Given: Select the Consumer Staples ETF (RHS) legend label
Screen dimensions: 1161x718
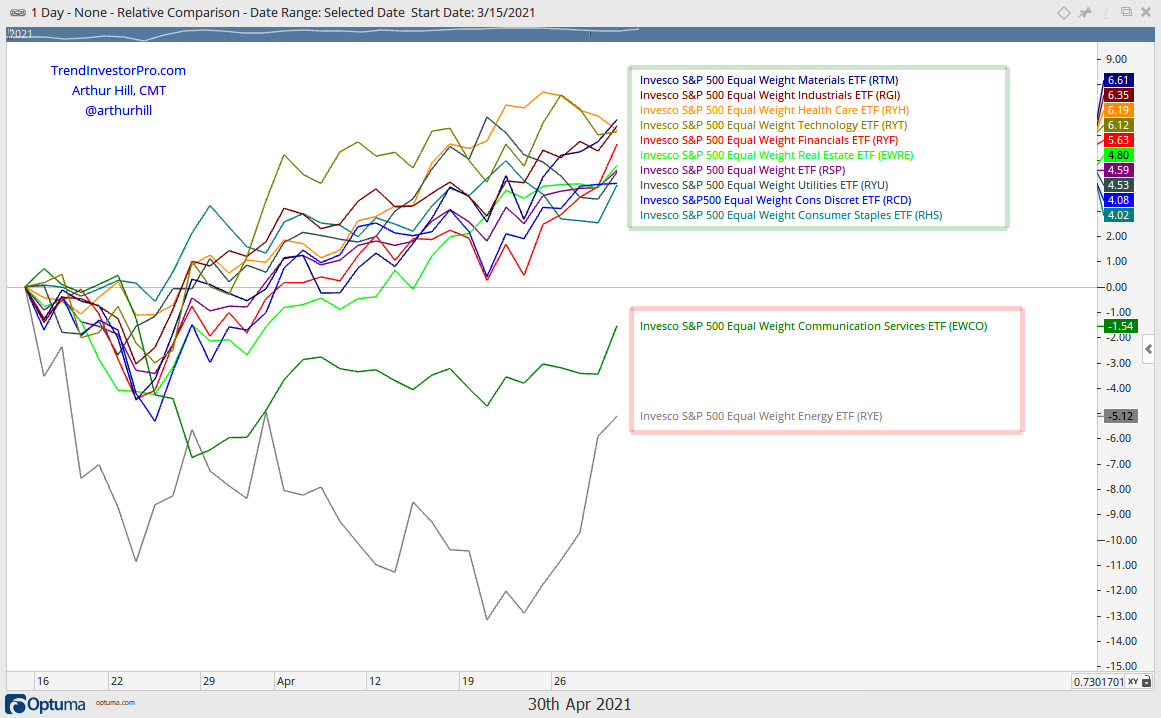Looking at the screenshot, I should pos(792,215).
